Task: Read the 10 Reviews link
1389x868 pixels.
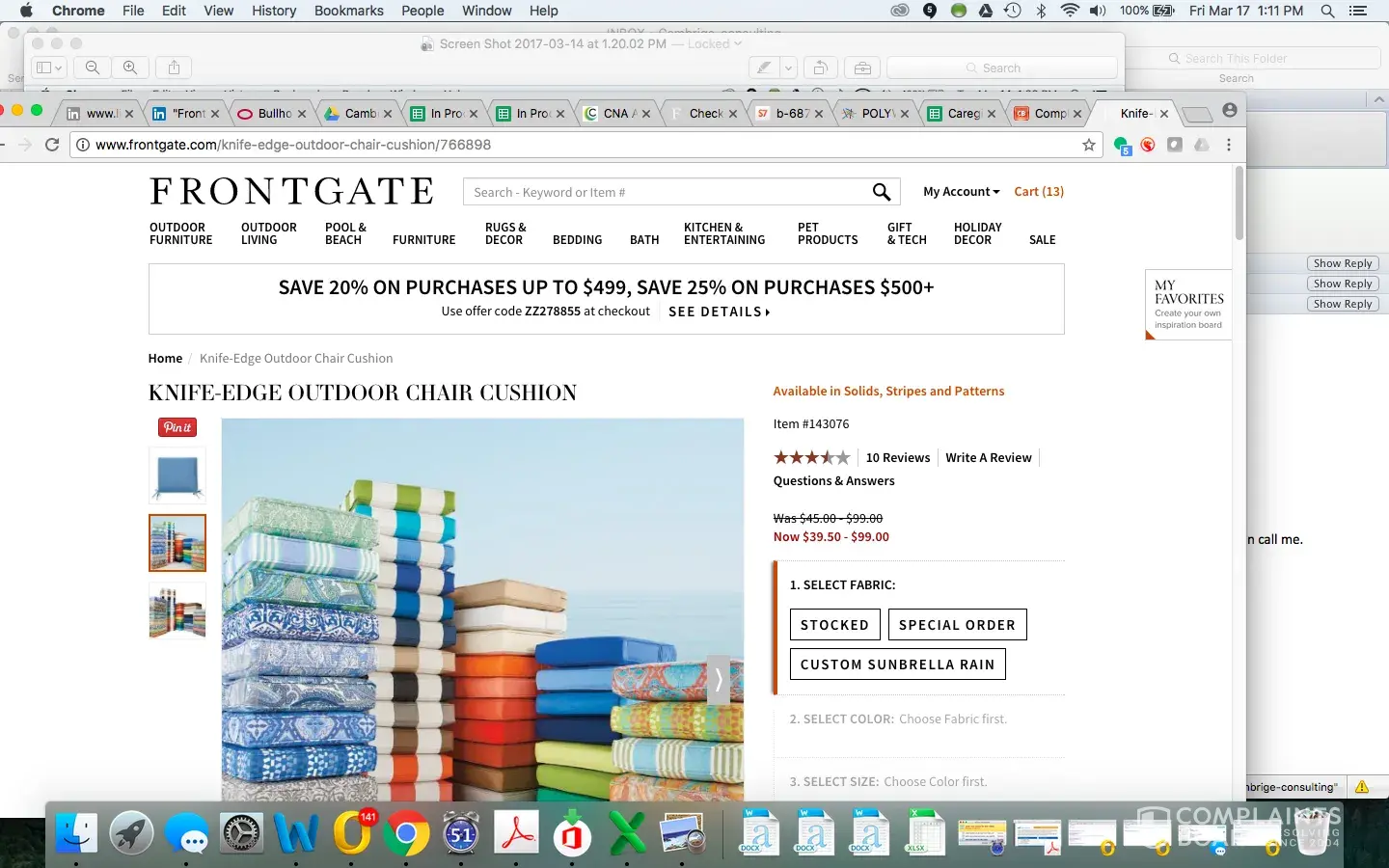Action: click(898, 458)
